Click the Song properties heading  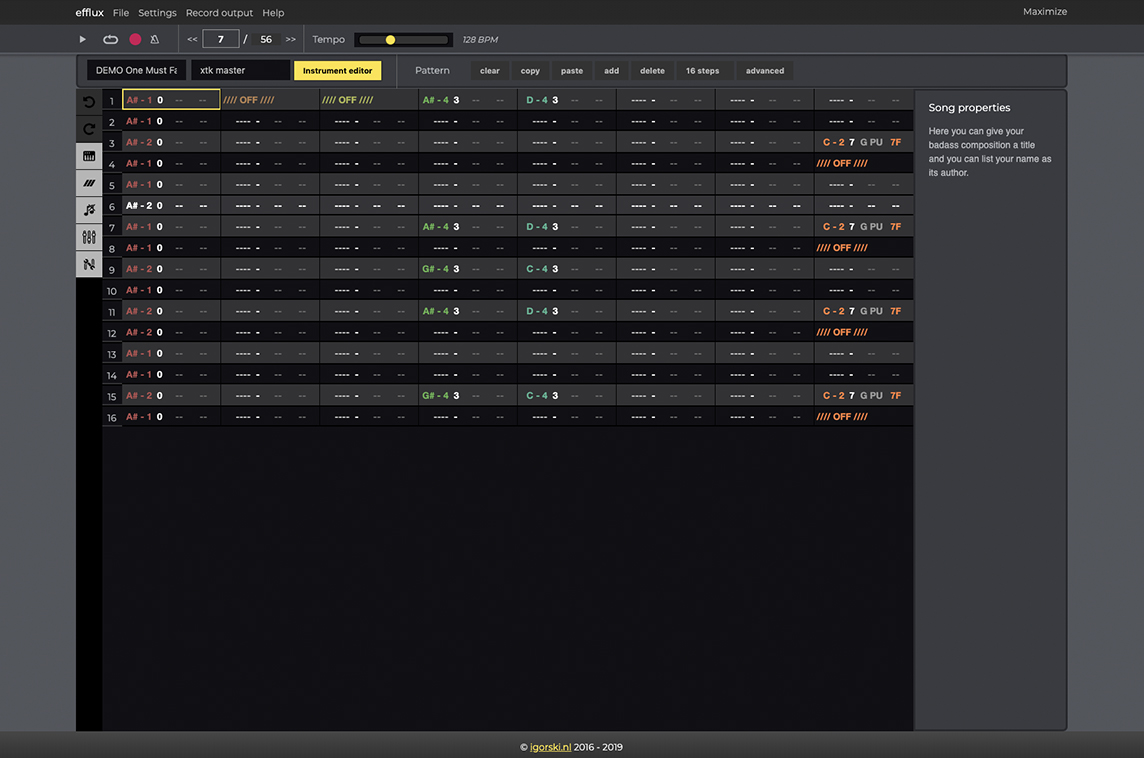[969, 108]
